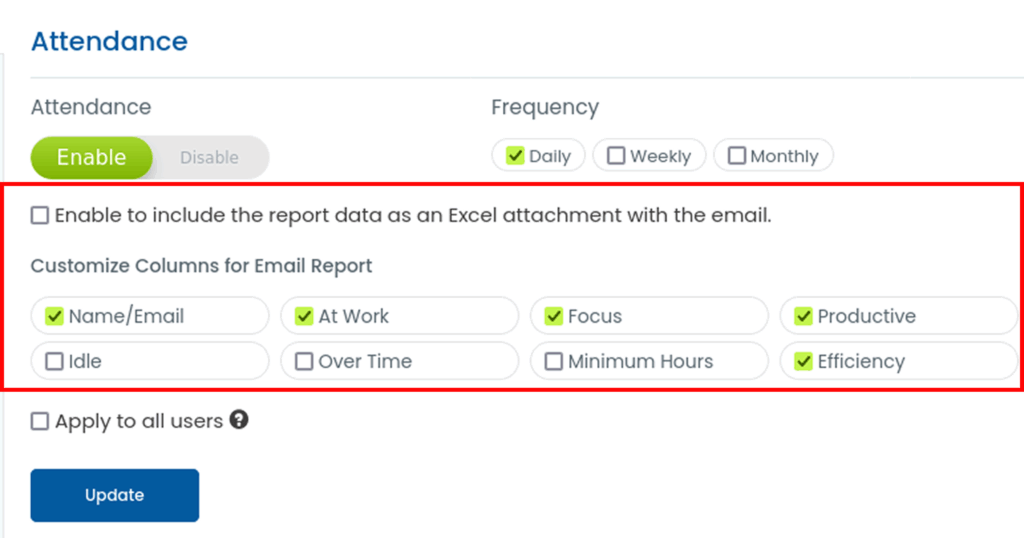
Task: Uncheck the Name/Email column
Action: click(55, 316)
